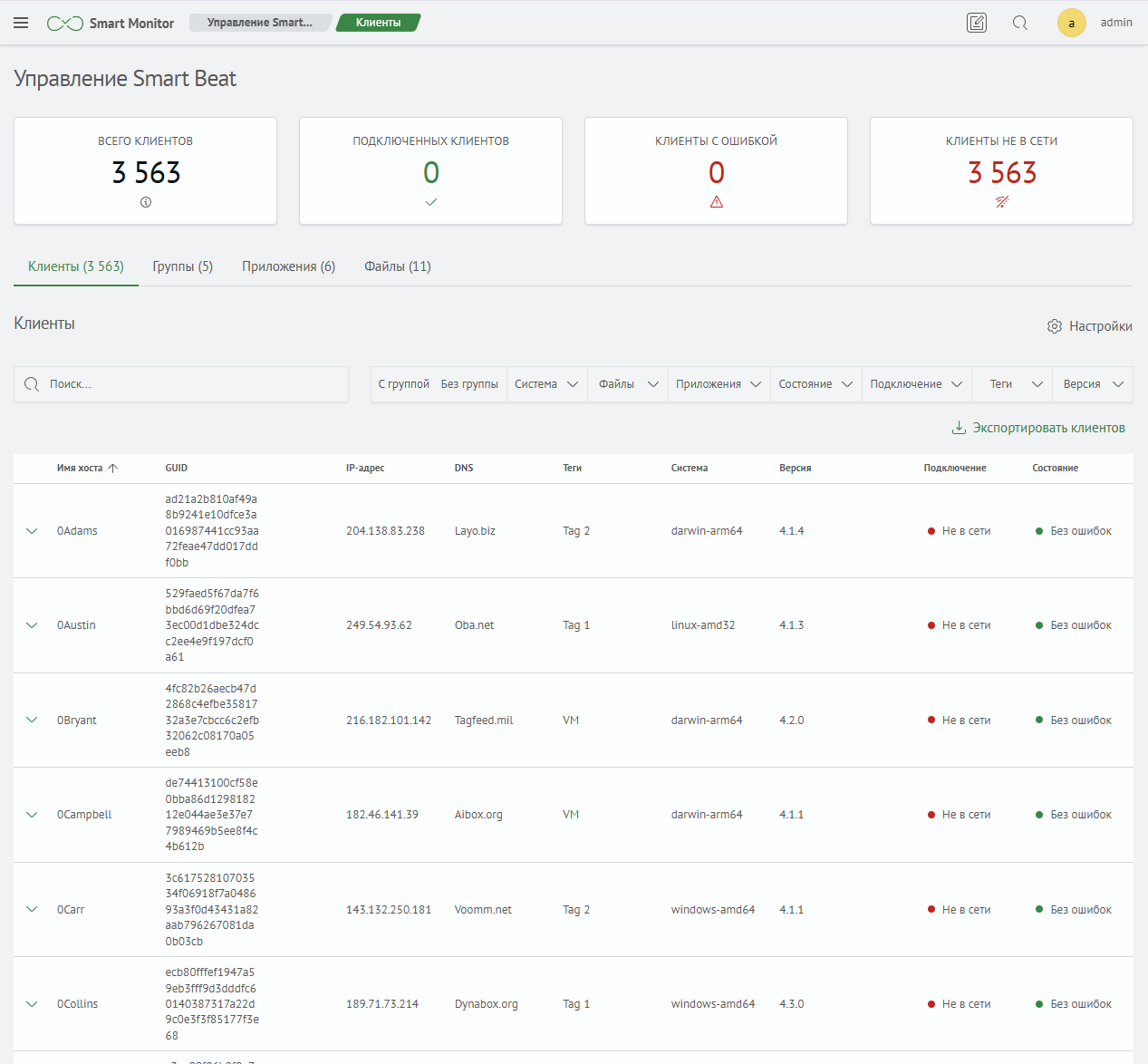
Task: Click IP address 143.132.250.181
Action: pyautogui.click(x=389, y=910)
